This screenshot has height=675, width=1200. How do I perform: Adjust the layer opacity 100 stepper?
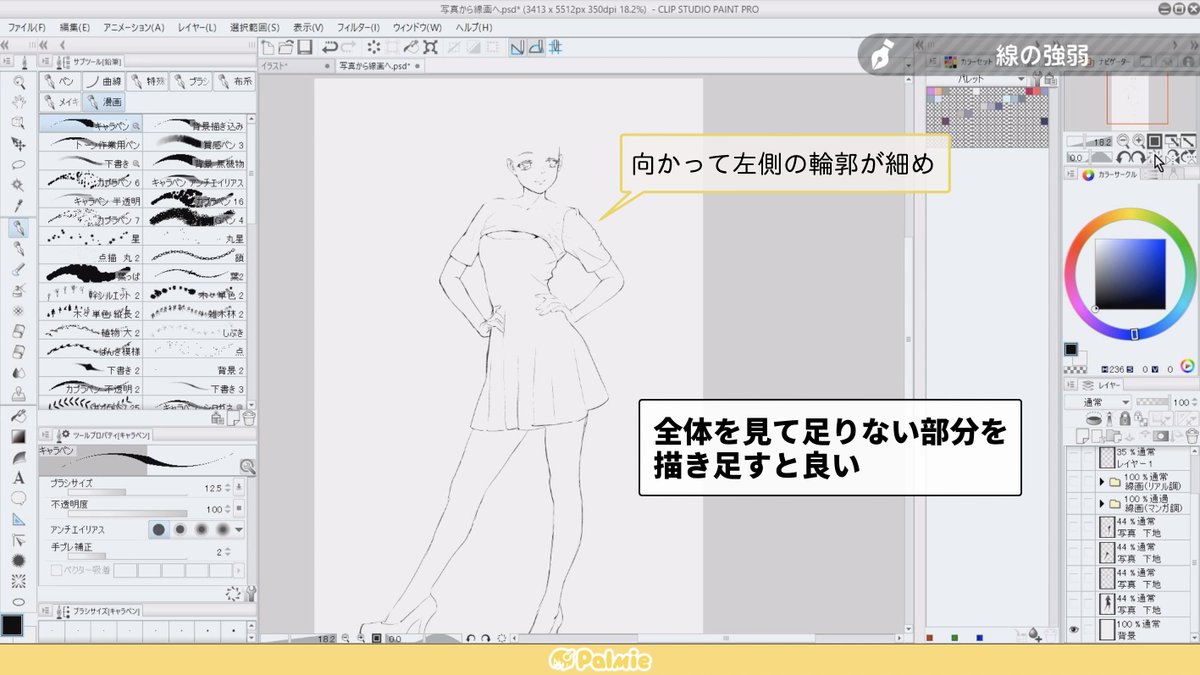pyautogui.click(x=1193, y=402)
